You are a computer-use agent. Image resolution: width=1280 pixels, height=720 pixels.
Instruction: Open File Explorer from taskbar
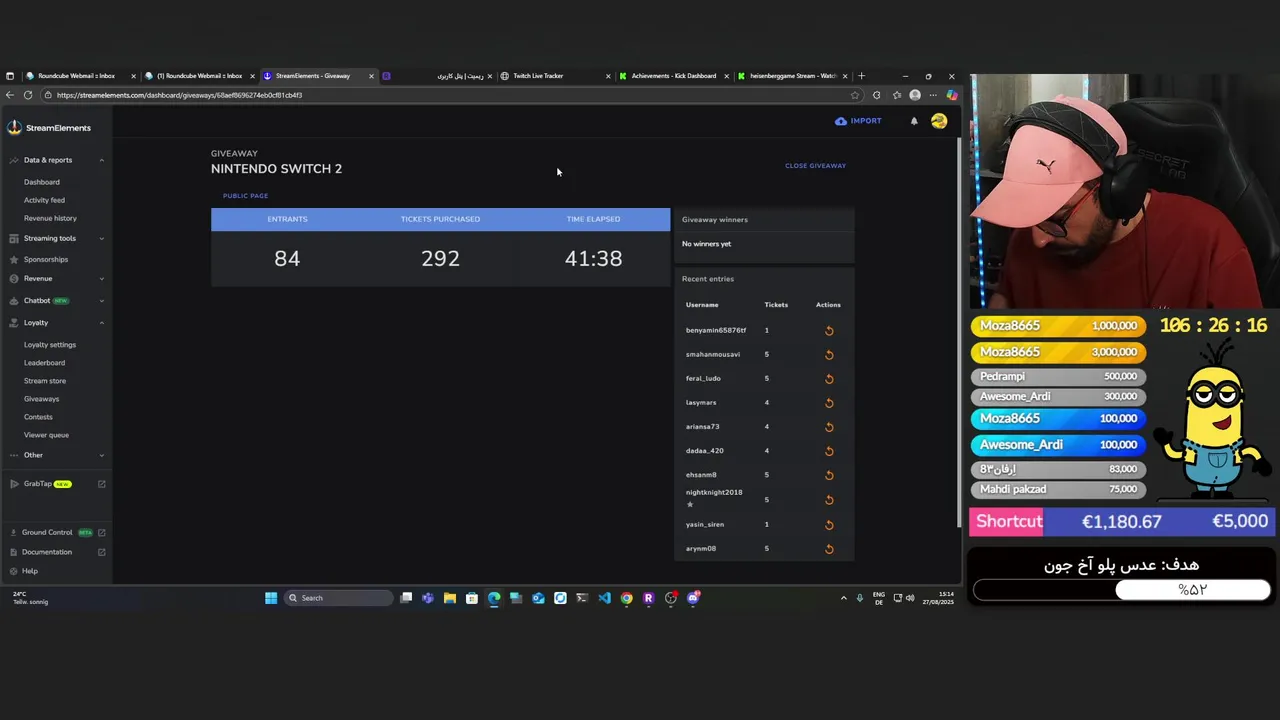pyautogui.click(x=450, y=598)
